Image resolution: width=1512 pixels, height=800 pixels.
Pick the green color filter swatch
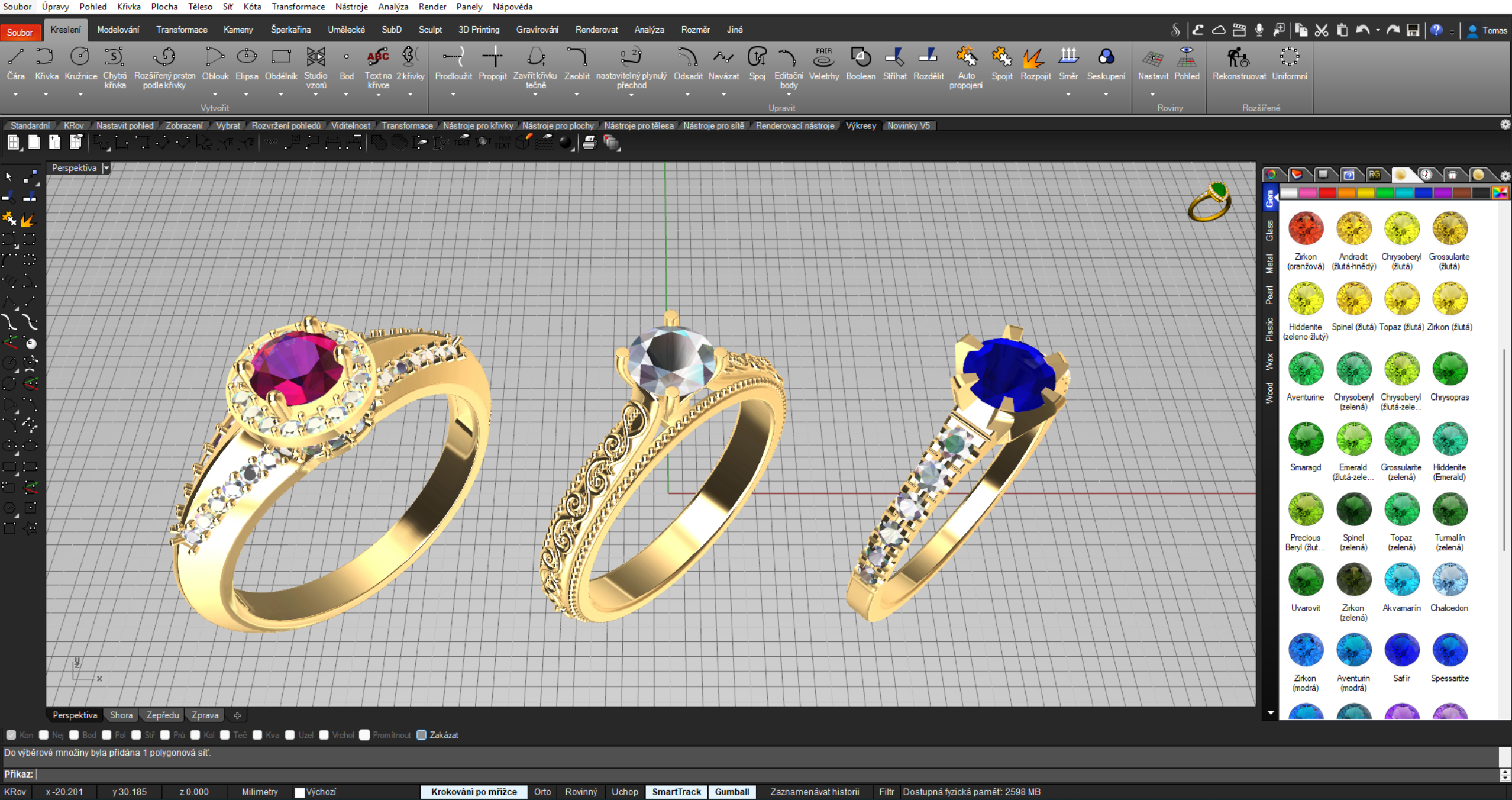pos(1385,193)
